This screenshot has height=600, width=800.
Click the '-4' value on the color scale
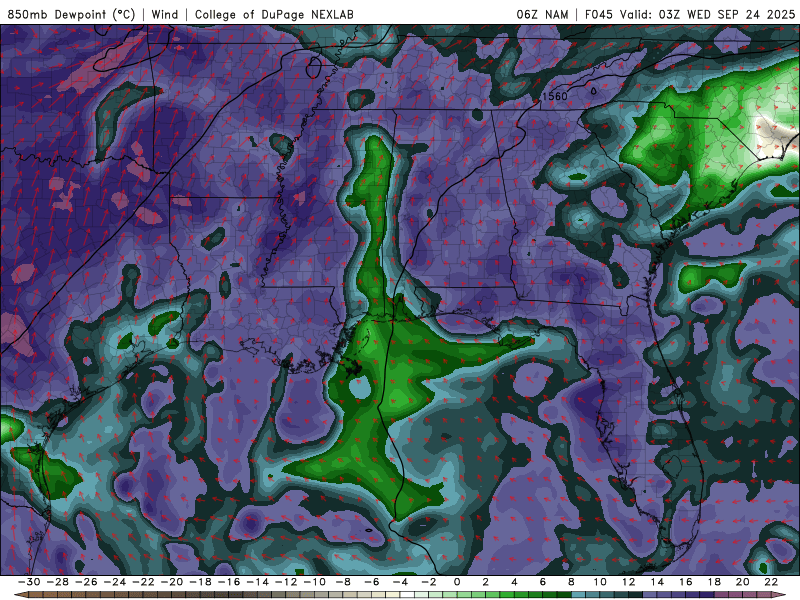click(401, 582)
